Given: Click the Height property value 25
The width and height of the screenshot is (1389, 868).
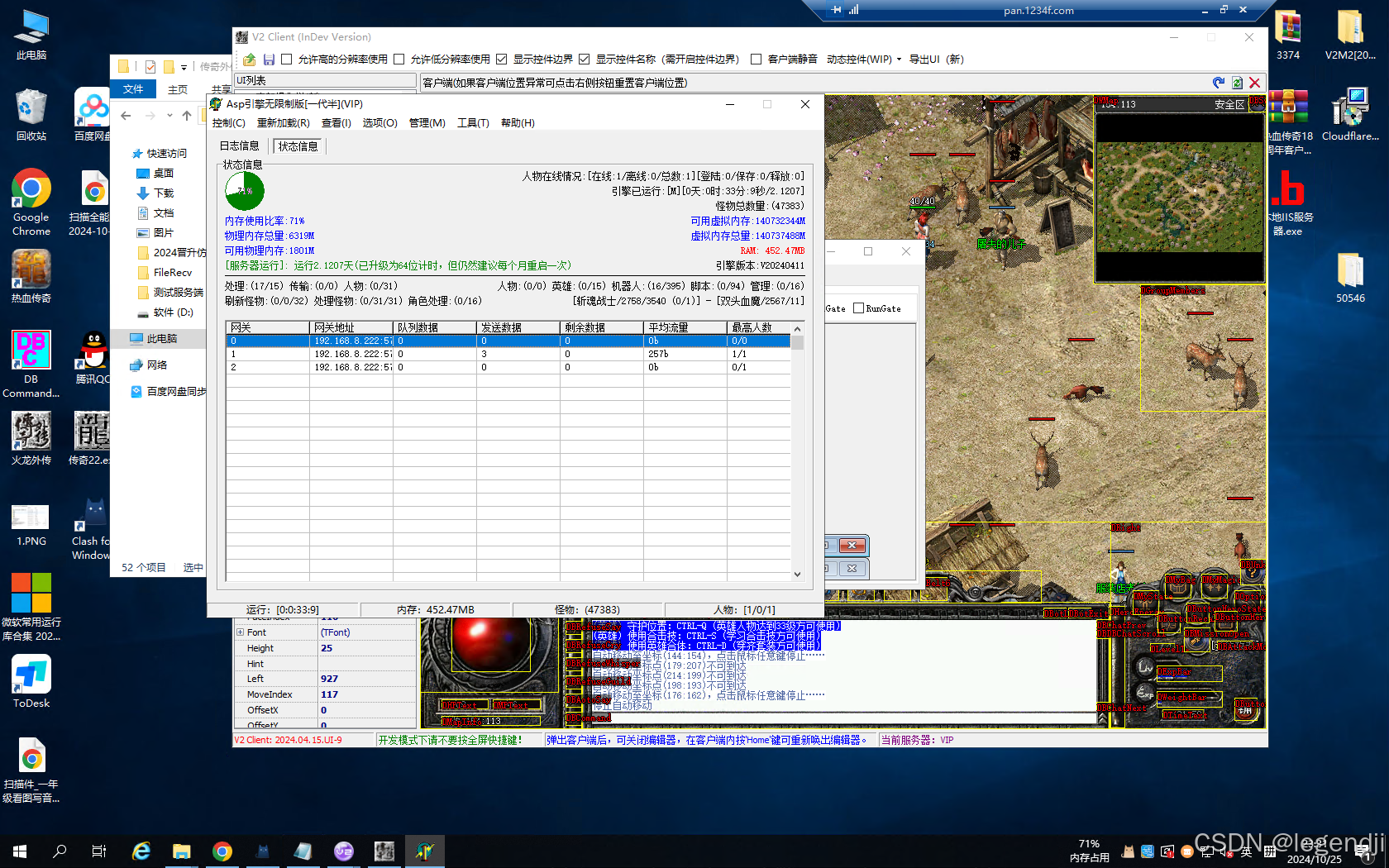Looking at the screenshot, I should click(x=367, y=648).
